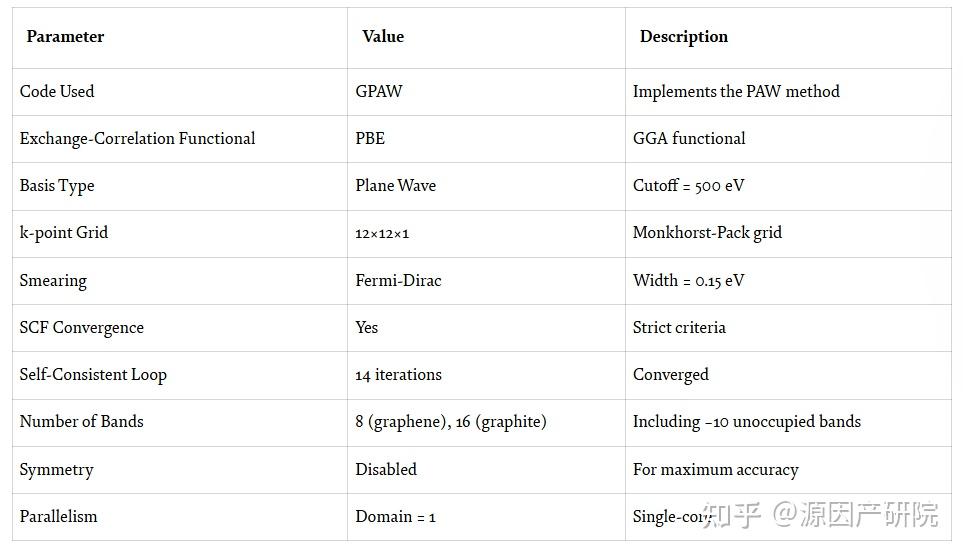Screen dimensions: 963x553
Task: Select the Width = 0.15 eV cell
Action: (688, 280)
